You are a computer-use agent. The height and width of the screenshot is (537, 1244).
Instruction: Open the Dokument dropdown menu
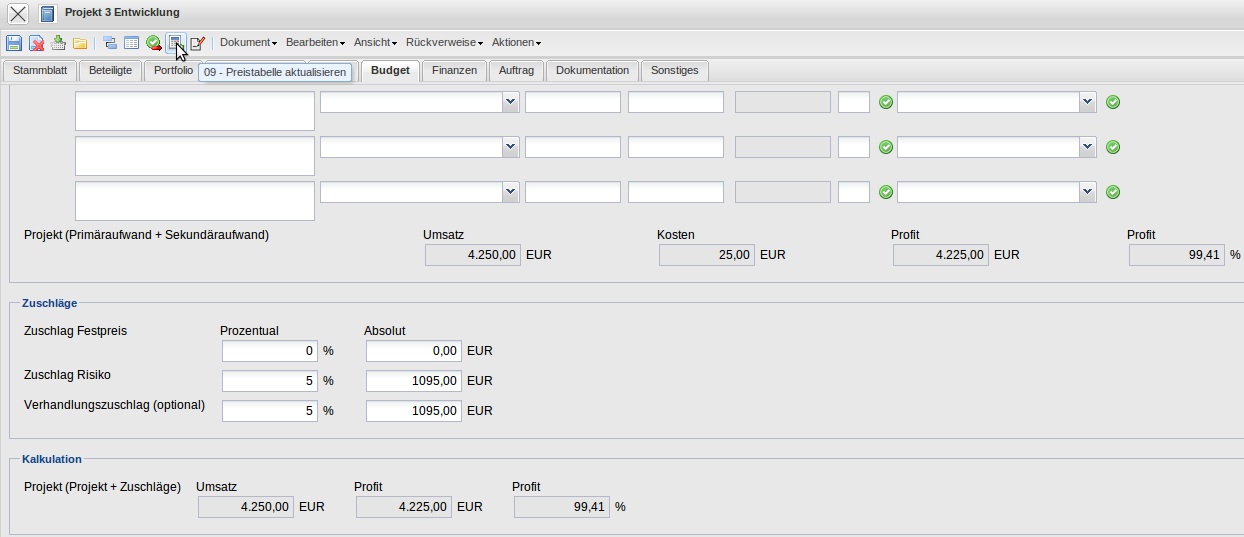[248, 43]
